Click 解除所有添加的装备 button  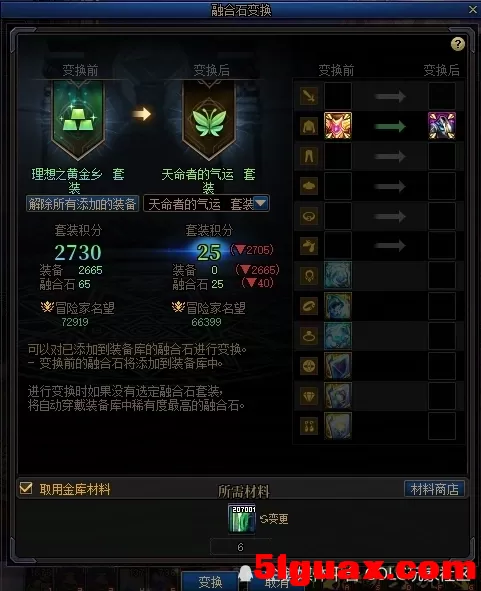[x=82, y=204]
